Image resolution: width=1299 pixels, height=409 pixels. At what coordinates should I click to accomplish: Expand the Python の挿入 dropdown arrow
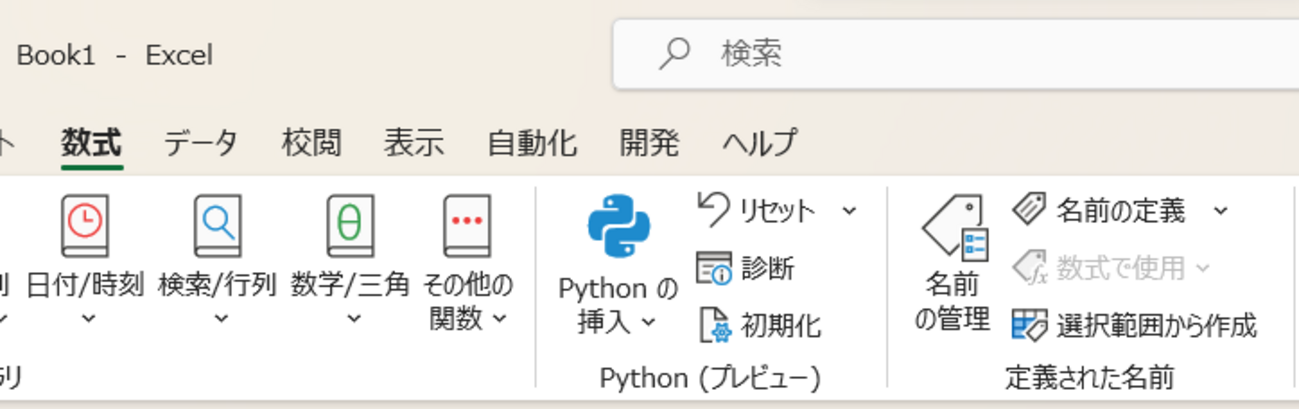click(648, 322)
